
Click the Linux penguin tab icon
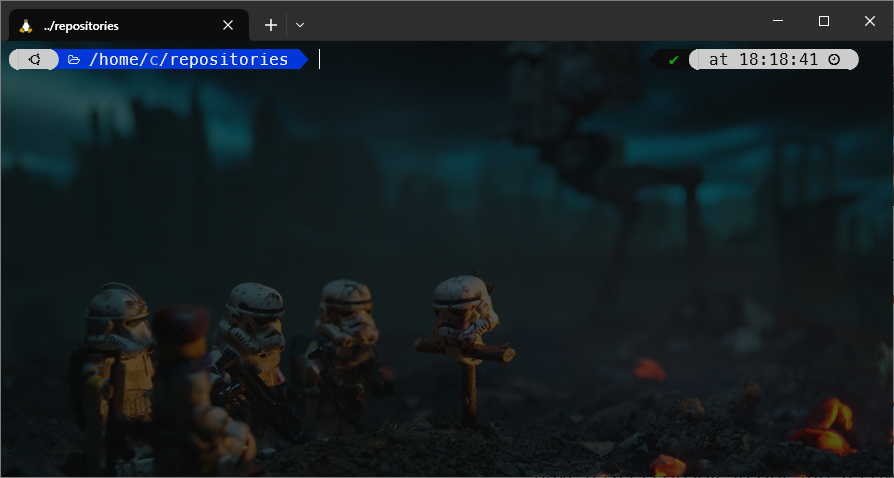[x=26, y=26]
